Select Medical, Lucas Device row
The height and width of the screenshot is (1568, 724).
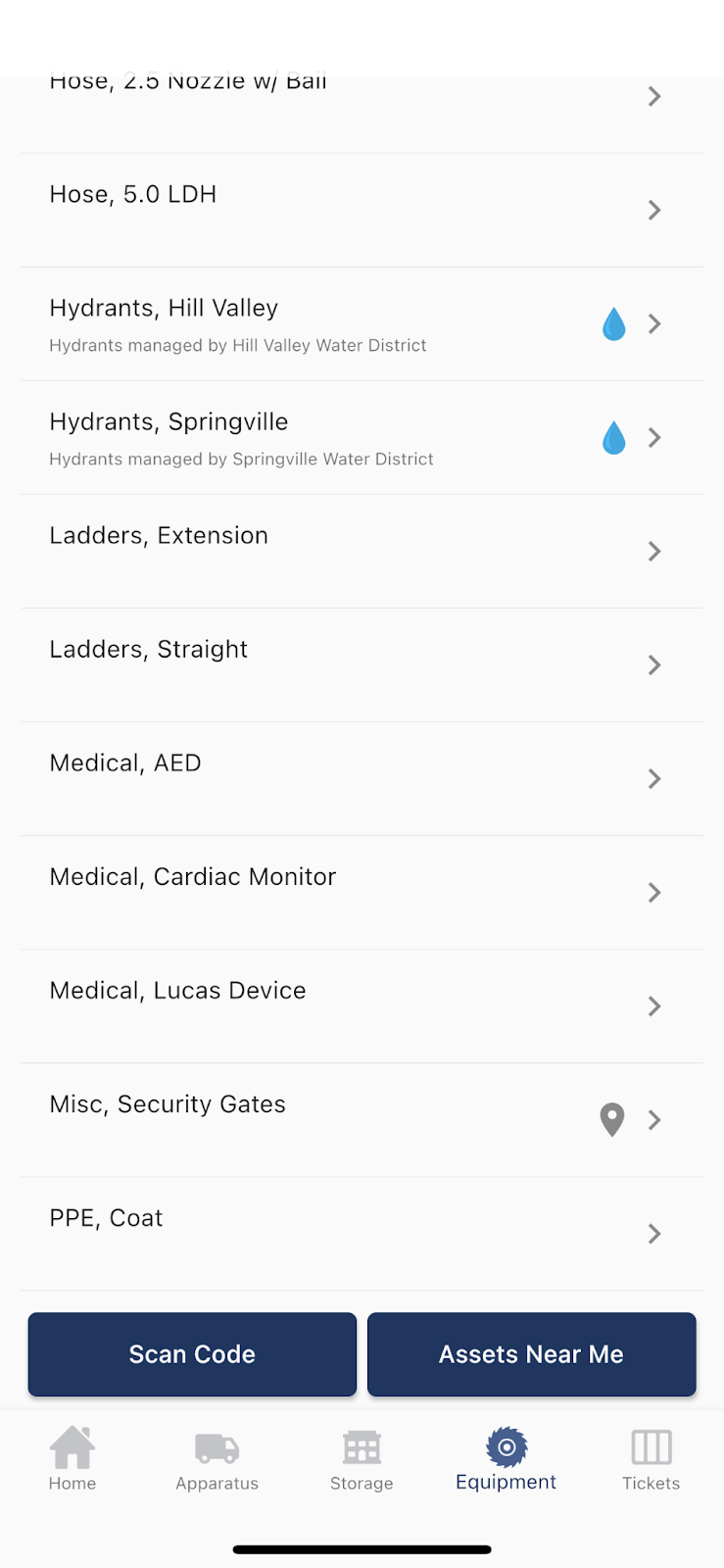tap(177, 991)
